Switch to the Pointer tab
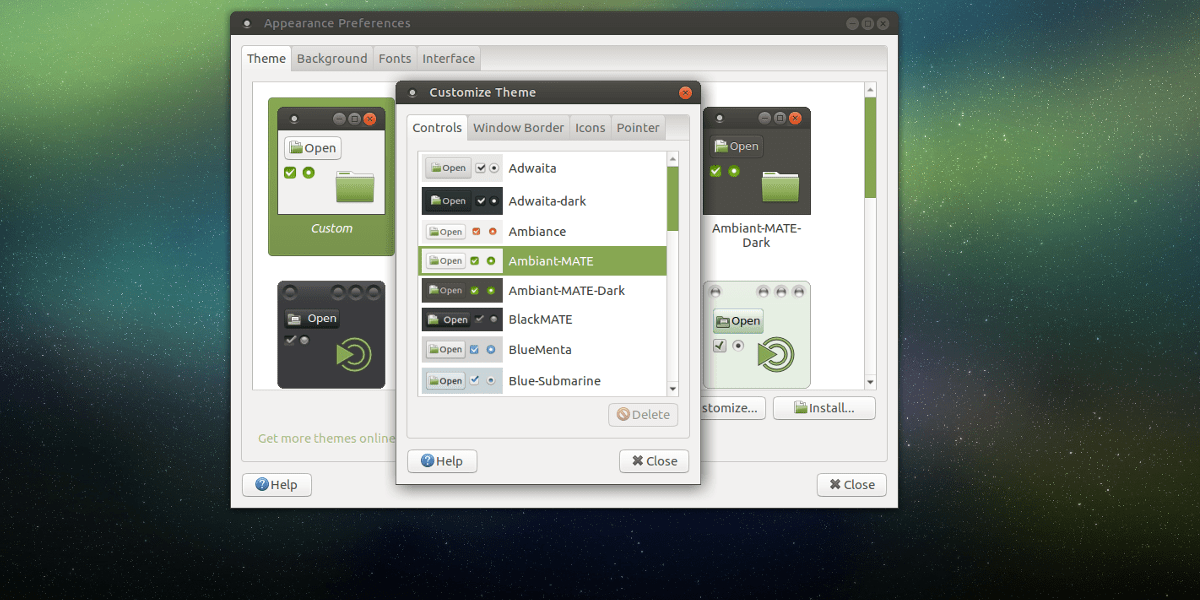This screenshot has width=1200, height=600. pyautogui.click(x=638, y=127)
